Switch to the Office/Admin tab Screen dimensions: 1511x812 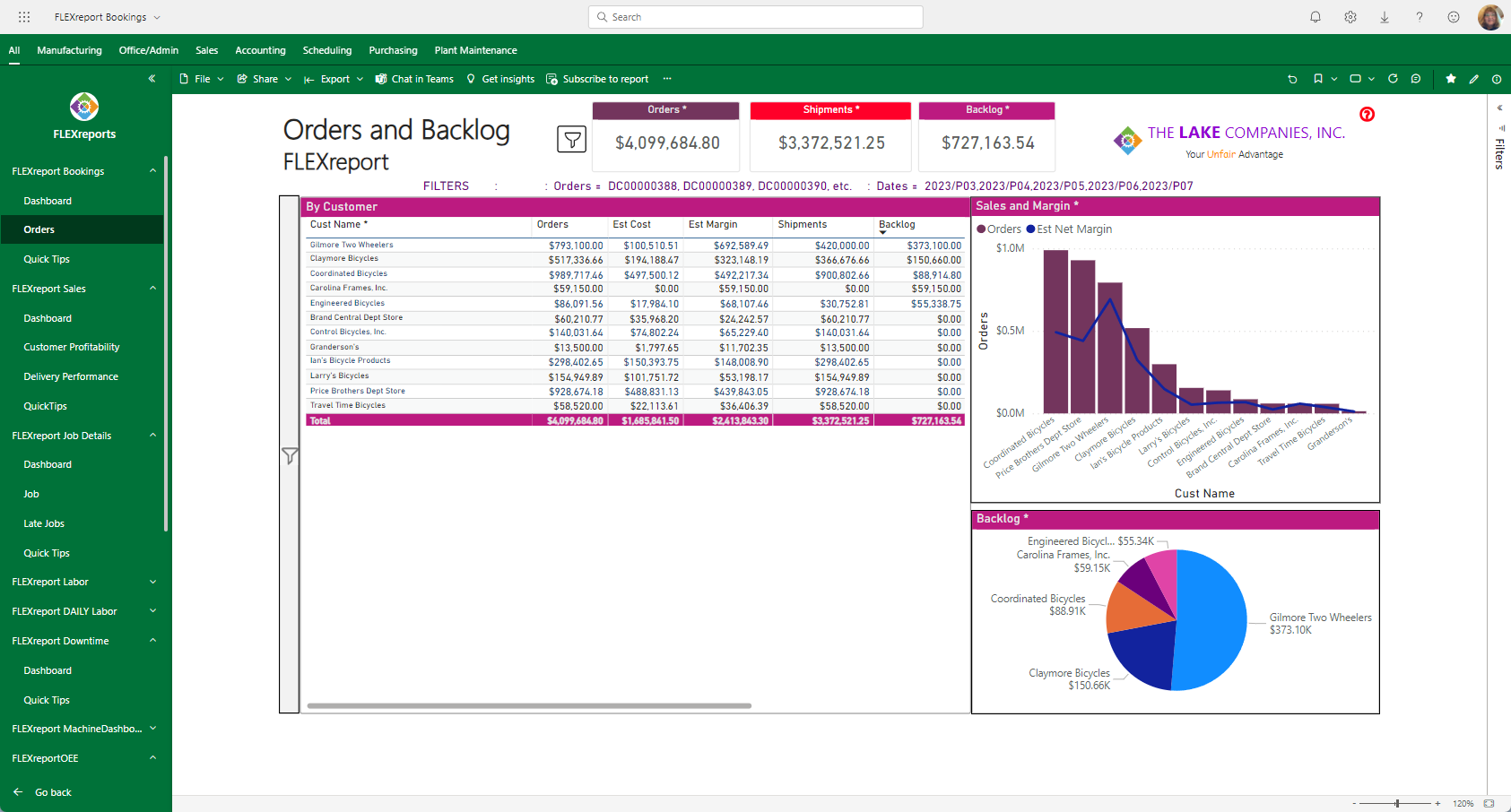tap(149, 50)
